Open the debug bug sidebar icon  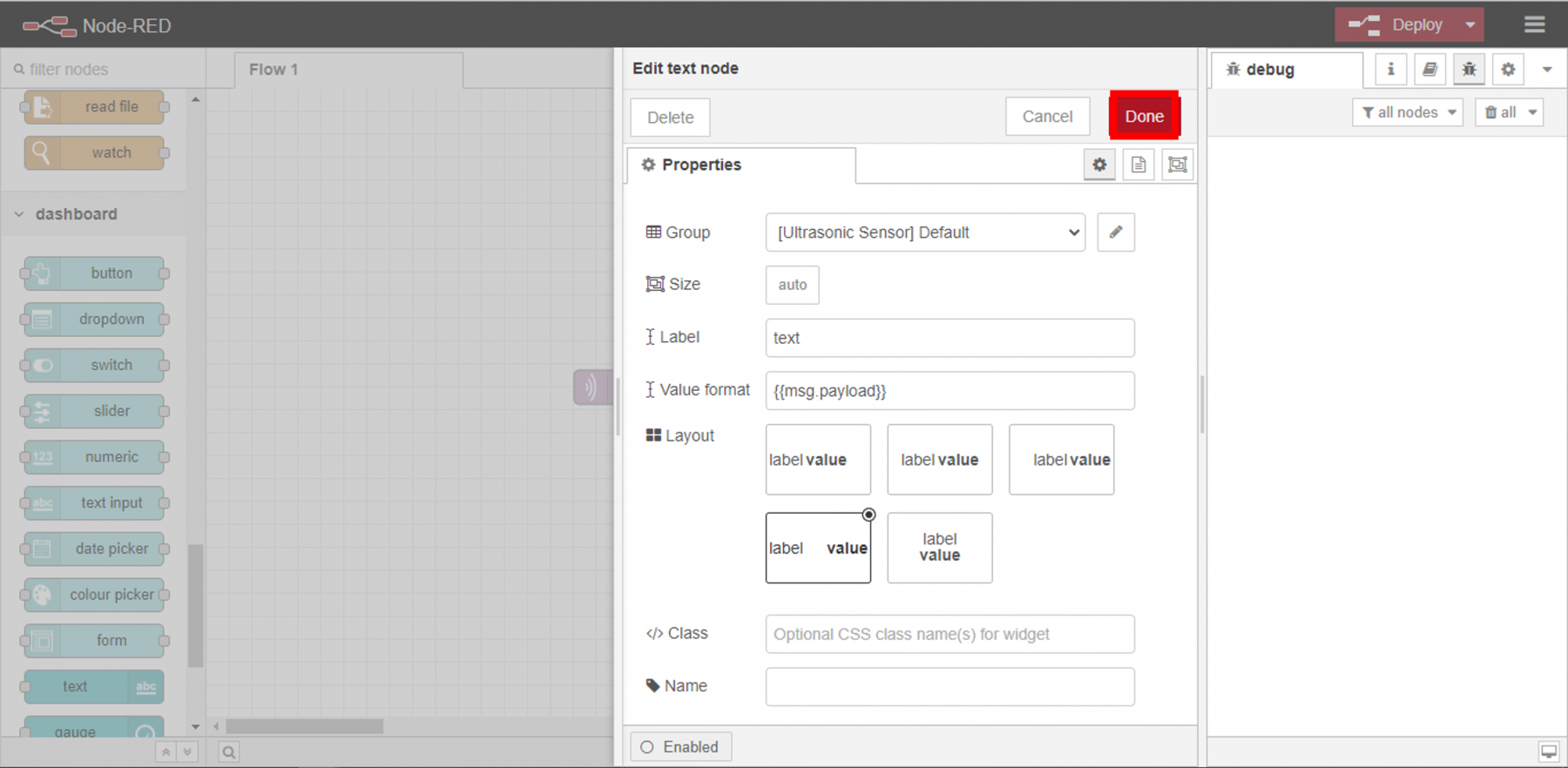(1469, 70)
